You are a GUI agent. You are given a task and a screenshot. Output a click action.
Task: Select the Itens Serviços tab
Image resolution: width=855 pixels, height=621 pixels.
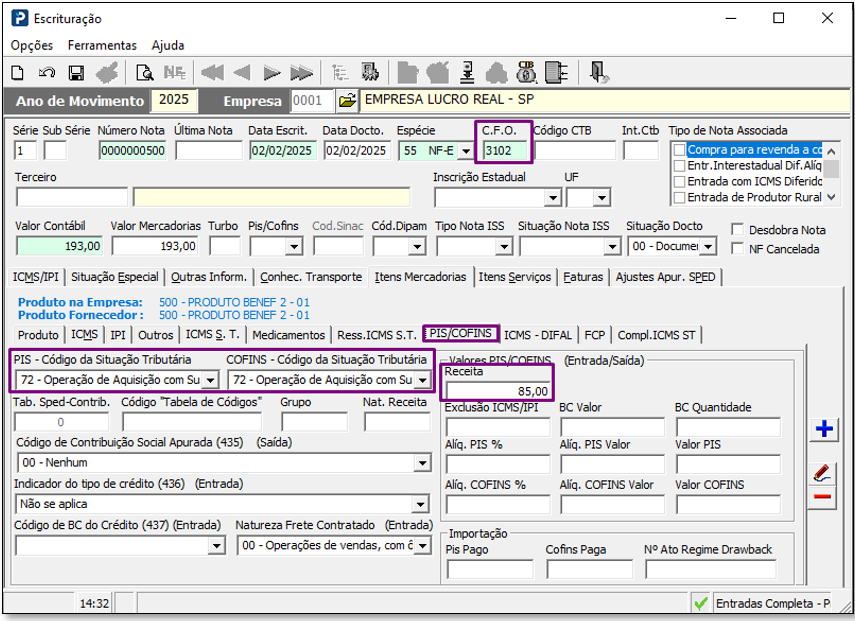[x=514, y=277]
